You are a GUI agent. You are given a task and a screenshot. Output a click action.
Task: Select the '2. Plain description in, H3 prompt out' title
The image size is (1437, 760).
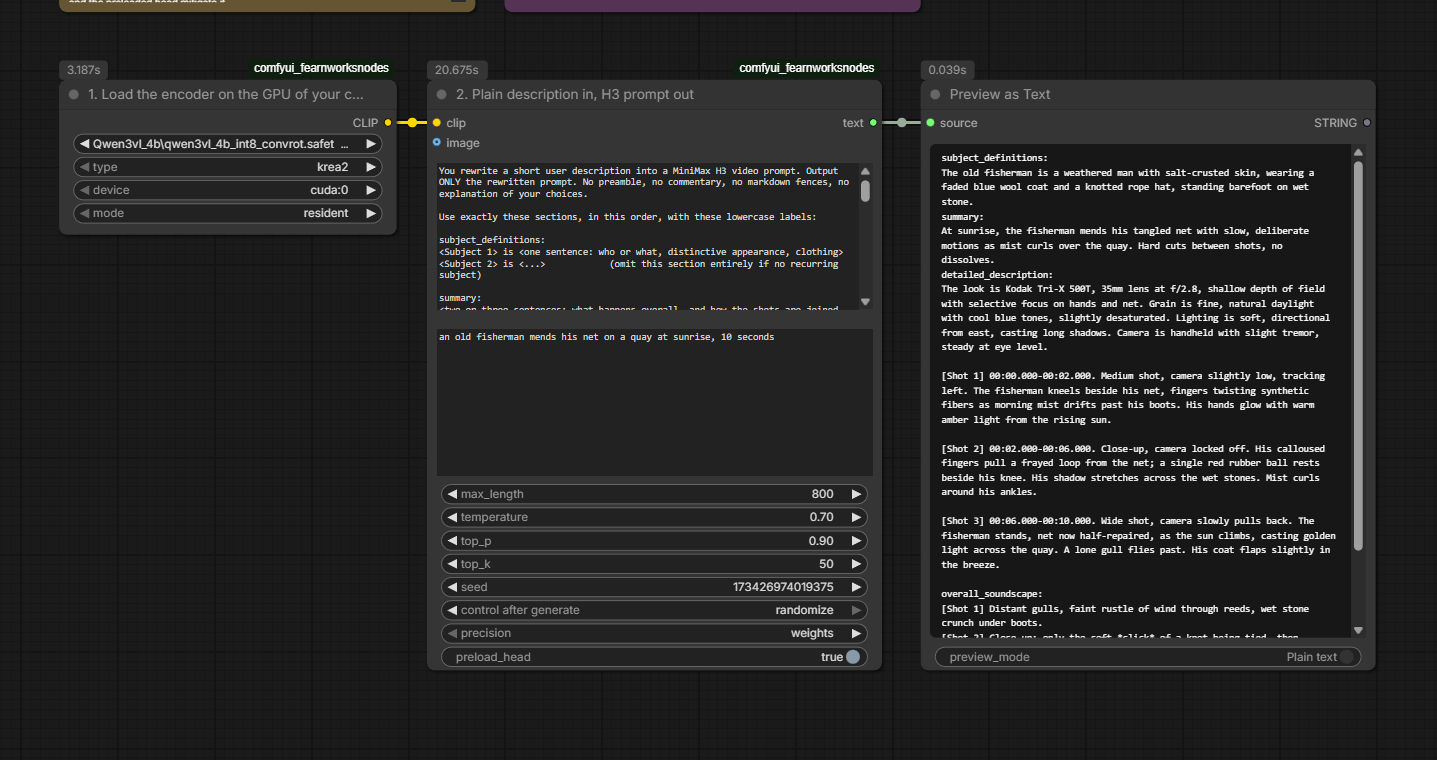[575, 94]
